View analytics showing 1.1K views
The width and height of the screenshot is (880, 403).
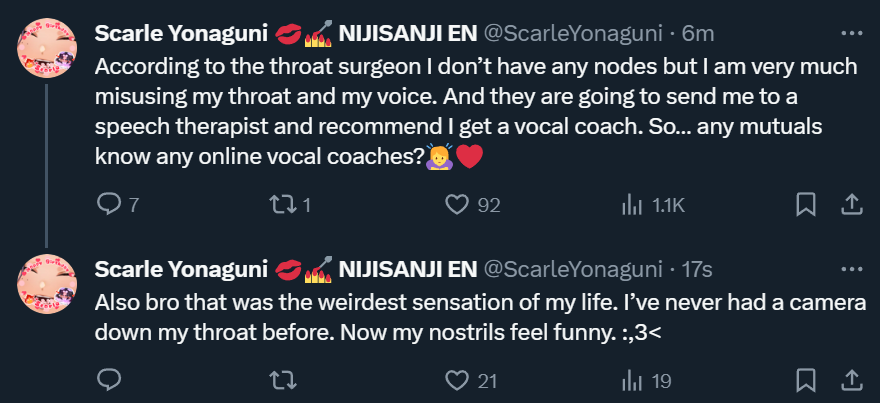[632, 204]
